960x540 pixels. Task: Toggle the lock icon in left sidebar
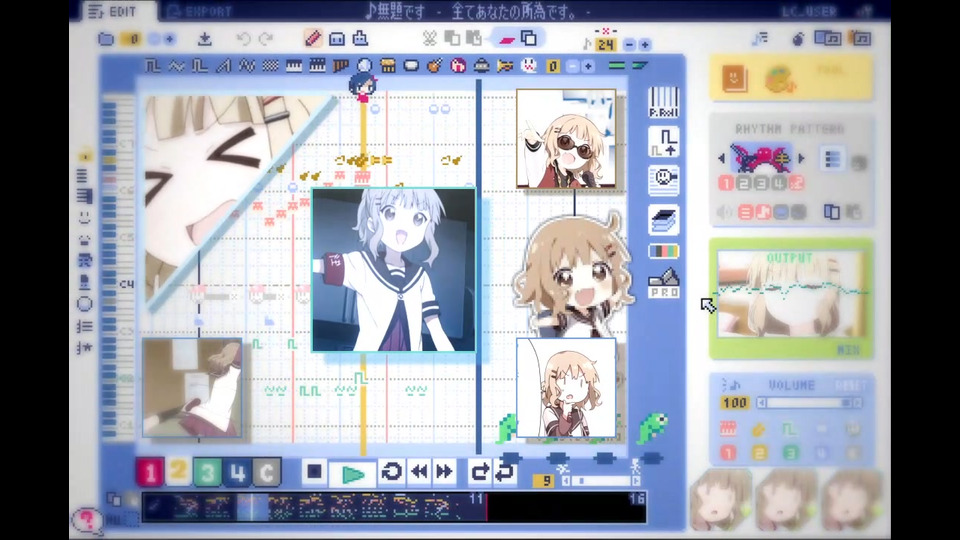click(84, 156)
